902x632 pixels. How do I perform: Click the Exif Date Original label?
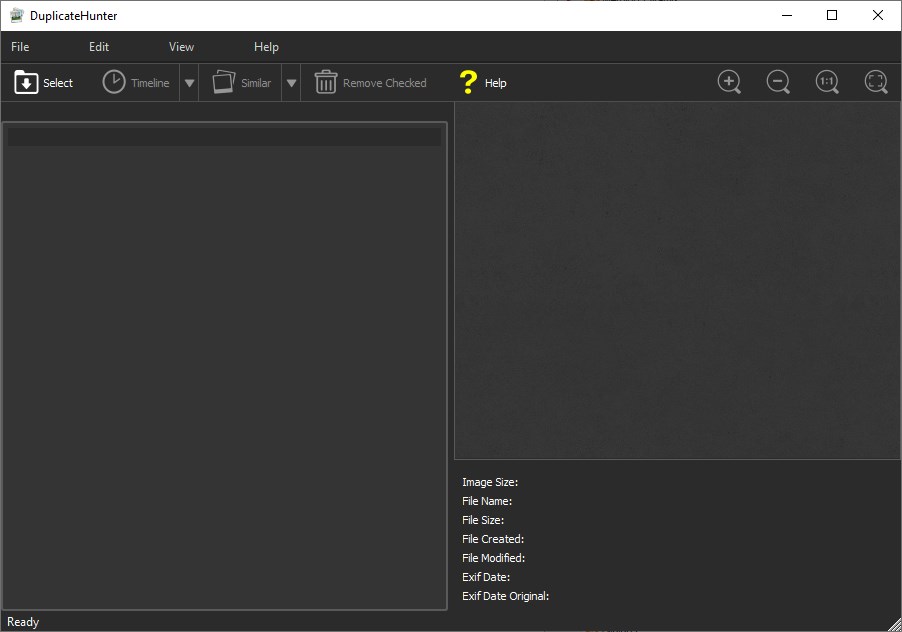click(x=506, y=596)
